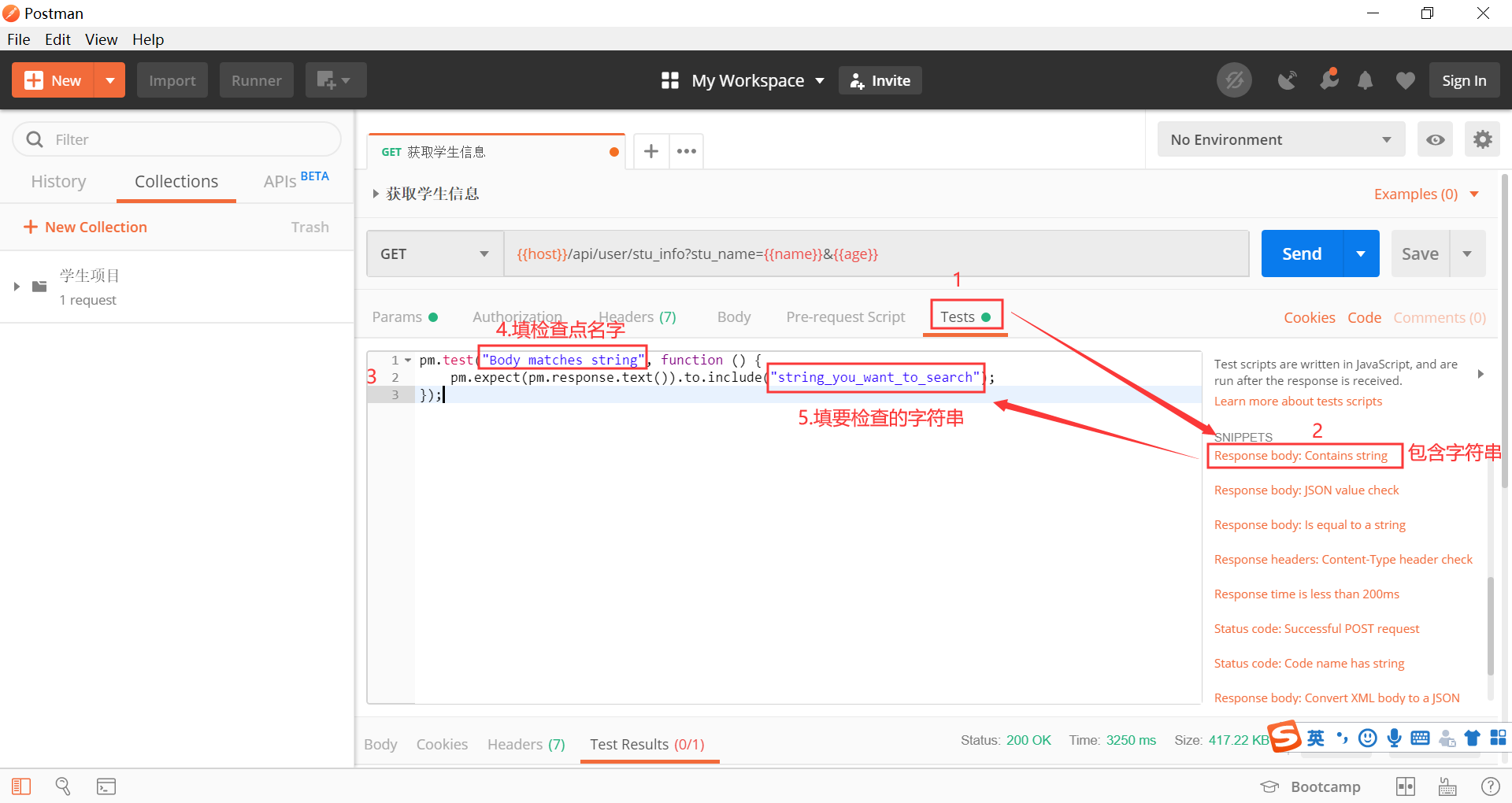Click the heart icon in header
1512x803 pixels.
[1406, 80]
